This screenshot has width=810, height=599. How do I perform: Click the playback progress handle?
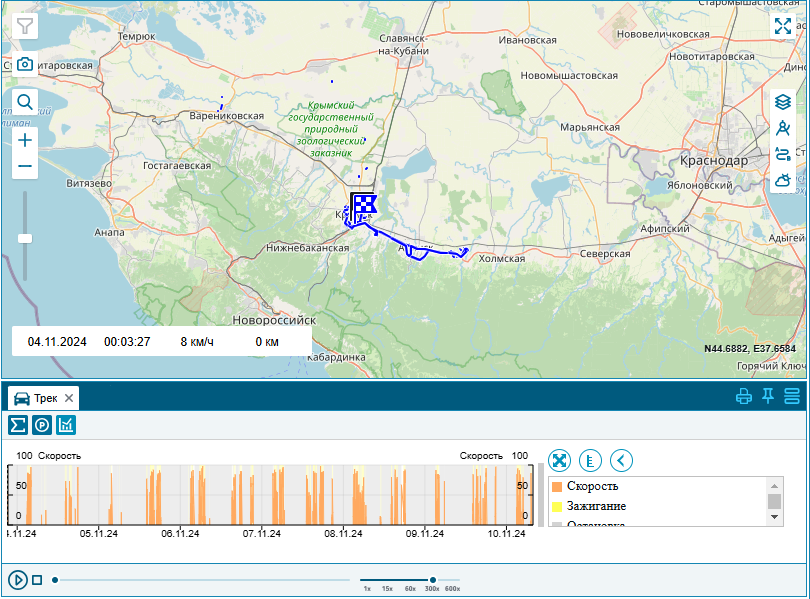[x=55, y=580]
